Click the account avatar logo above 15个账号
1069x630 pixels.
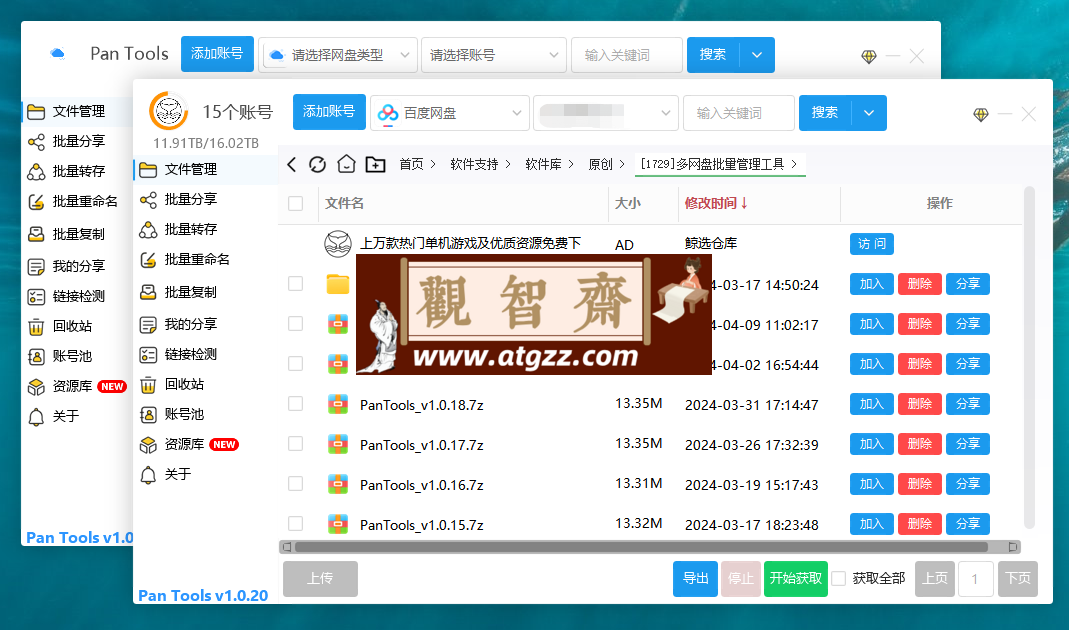(x=168, y=110)
